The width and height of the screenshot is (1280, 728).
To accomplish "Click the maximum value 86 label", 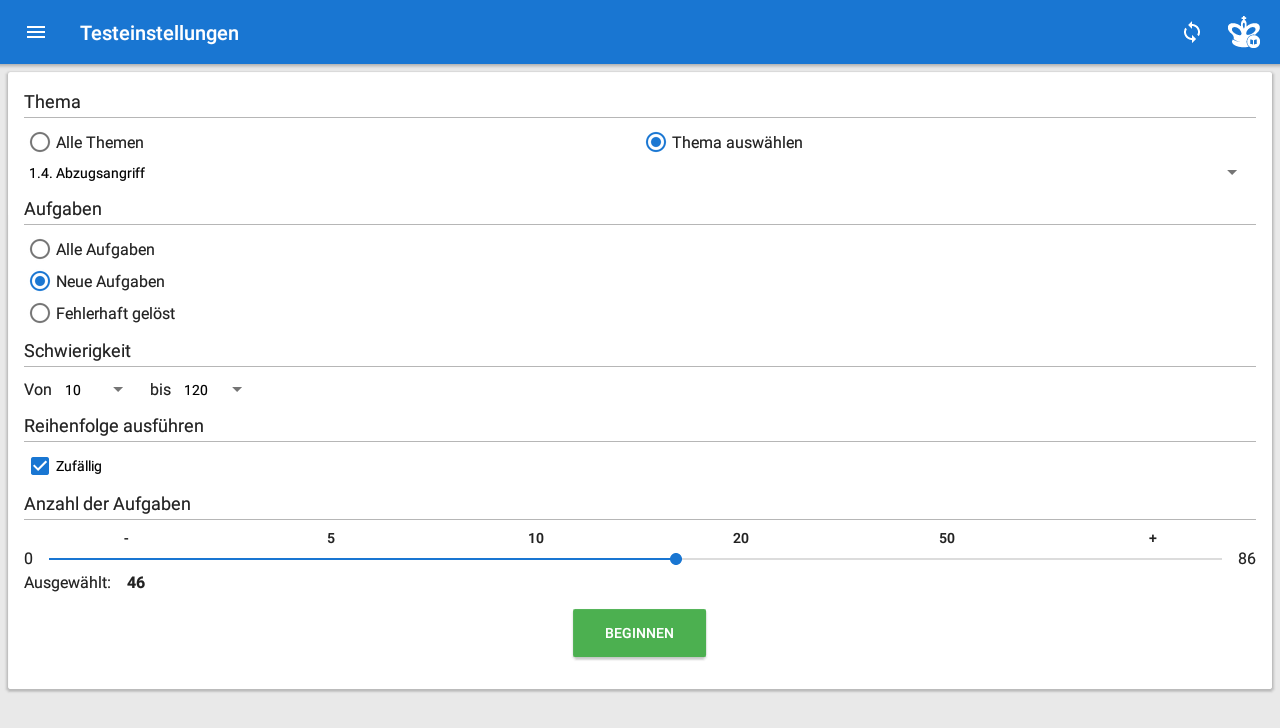I will click(1247, 558).
